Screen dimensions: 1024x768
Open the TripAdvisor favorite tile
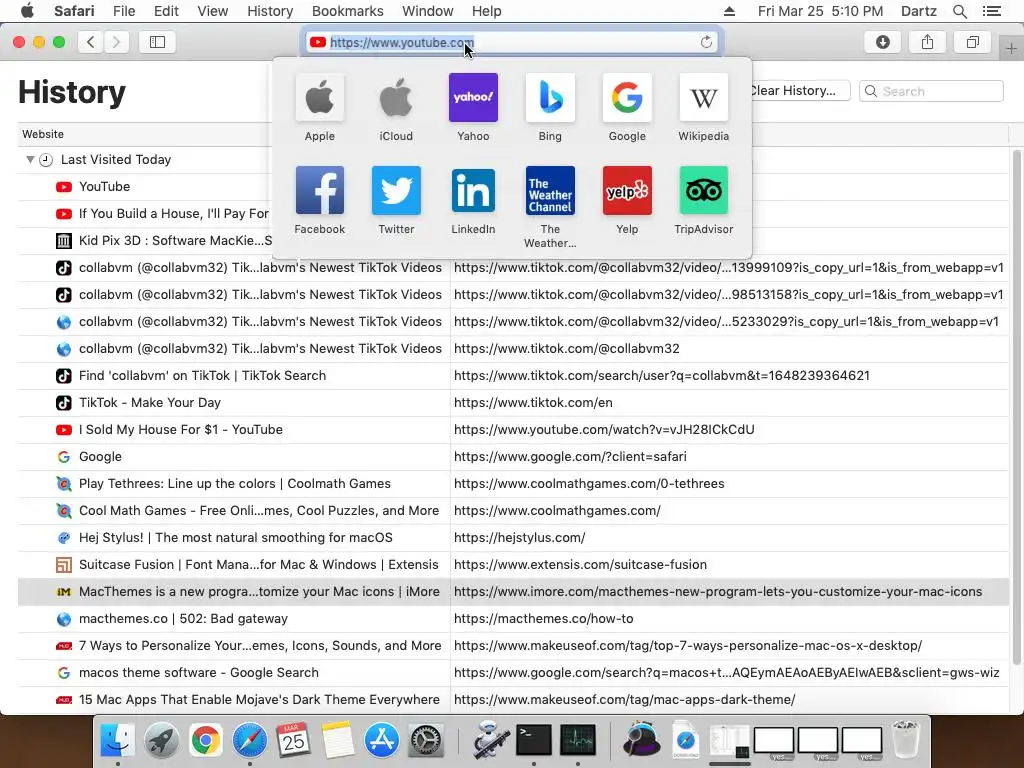click(703, 191)
